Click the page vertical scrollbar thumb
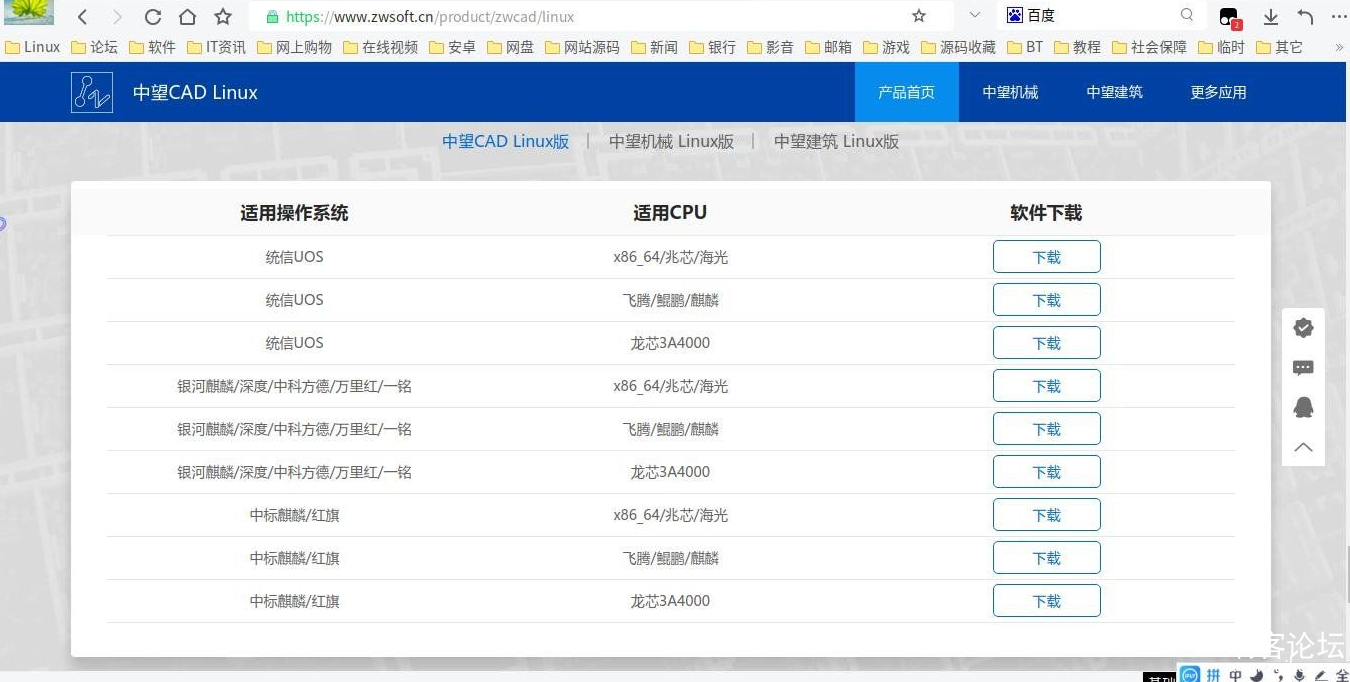Image resolution: width=1350 pixels, height=682 pixels. point(1346,572)
